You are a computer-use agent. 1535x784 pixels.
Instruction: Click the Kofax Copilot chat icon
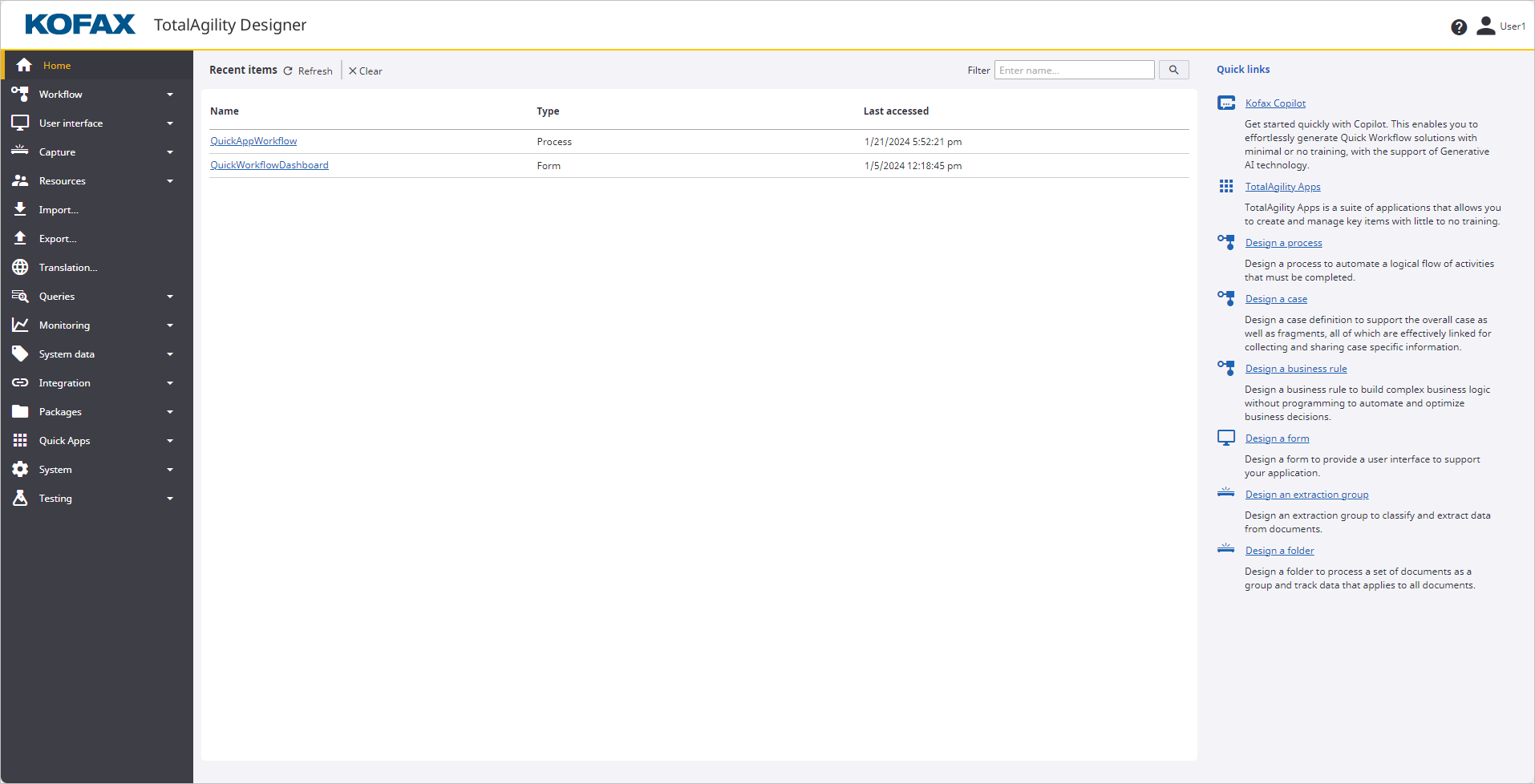coord(1225,103)
